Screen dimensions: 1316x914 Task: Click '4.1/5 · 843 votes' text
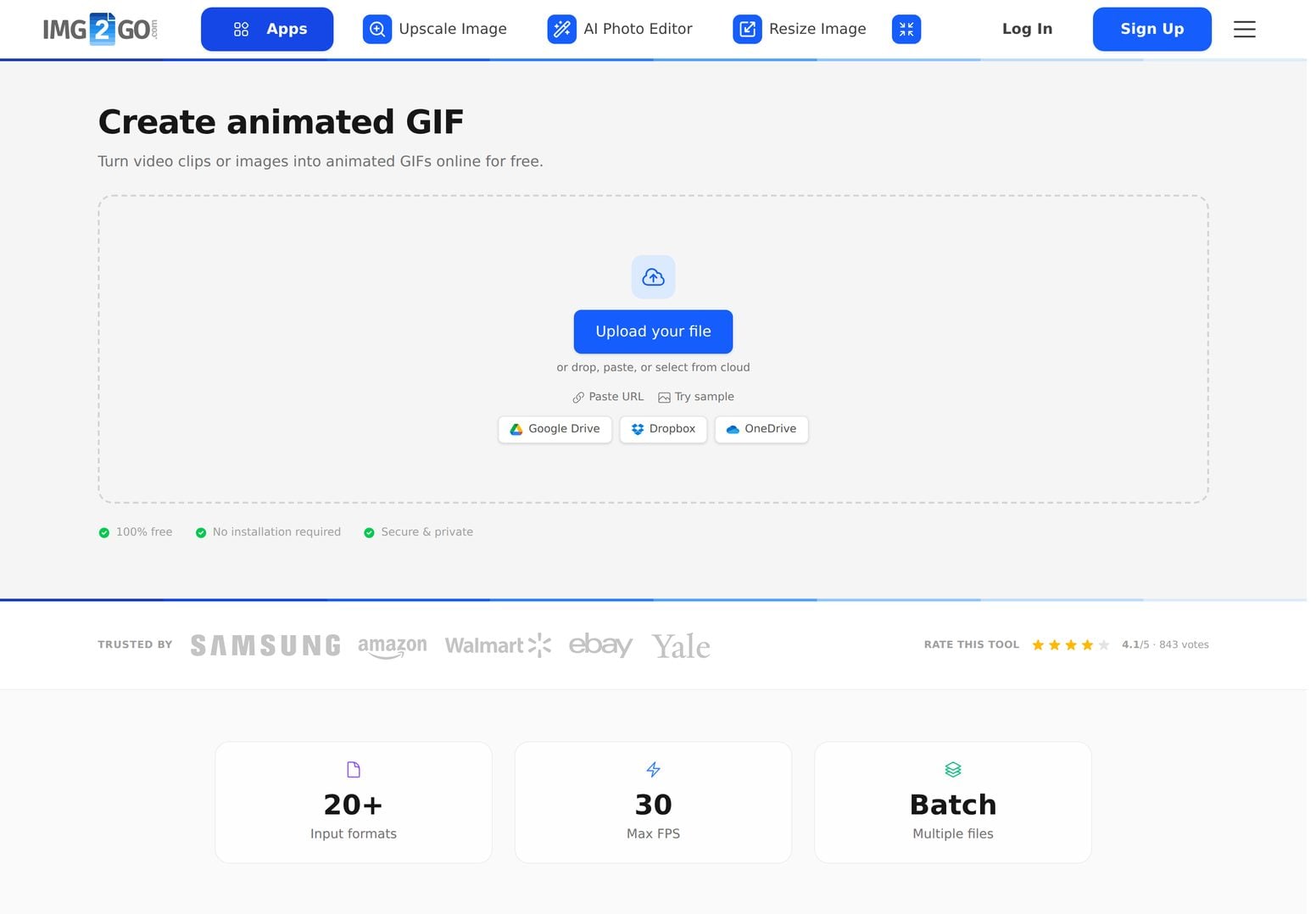coord(1165,645)
